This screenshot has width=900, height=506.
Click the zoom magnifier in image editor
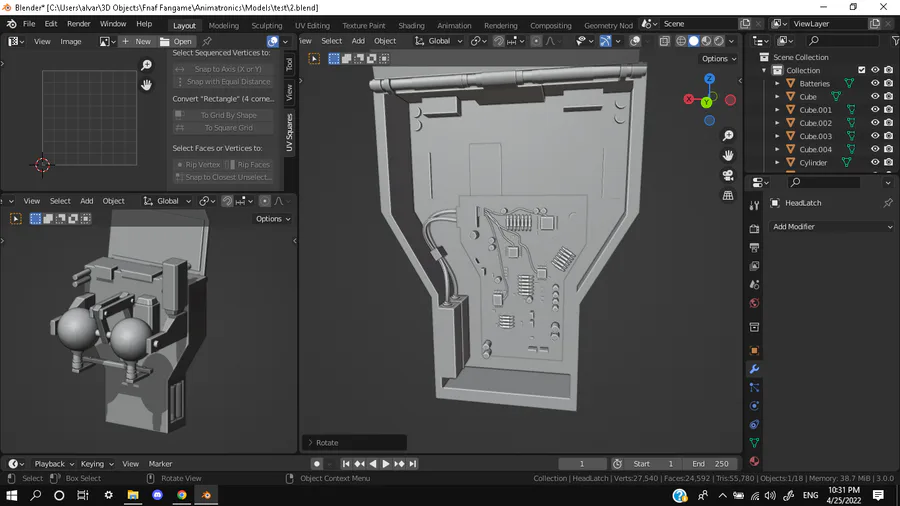point(146,65)
